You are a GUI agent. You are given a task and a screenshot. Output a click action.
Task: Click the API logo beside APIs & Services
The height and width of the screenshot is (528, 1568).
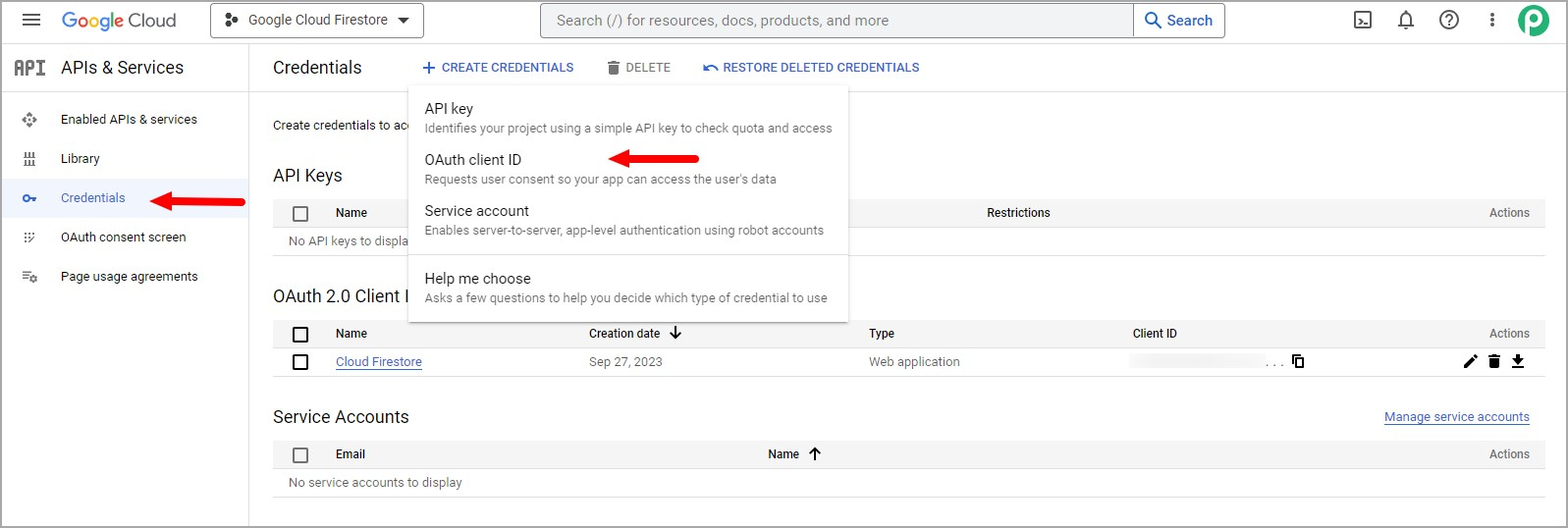coord(29,68)
